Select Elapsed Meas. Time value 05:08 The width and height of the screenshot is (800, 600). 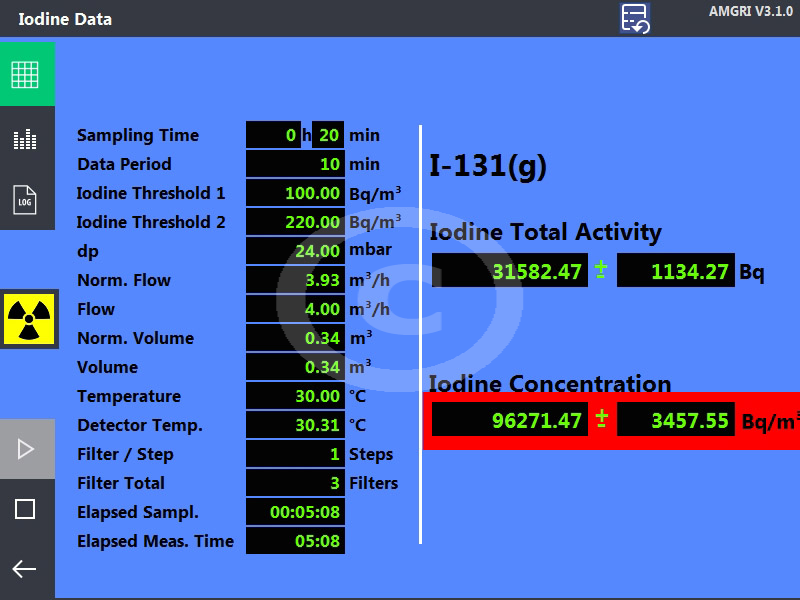(x=295, y=541)
